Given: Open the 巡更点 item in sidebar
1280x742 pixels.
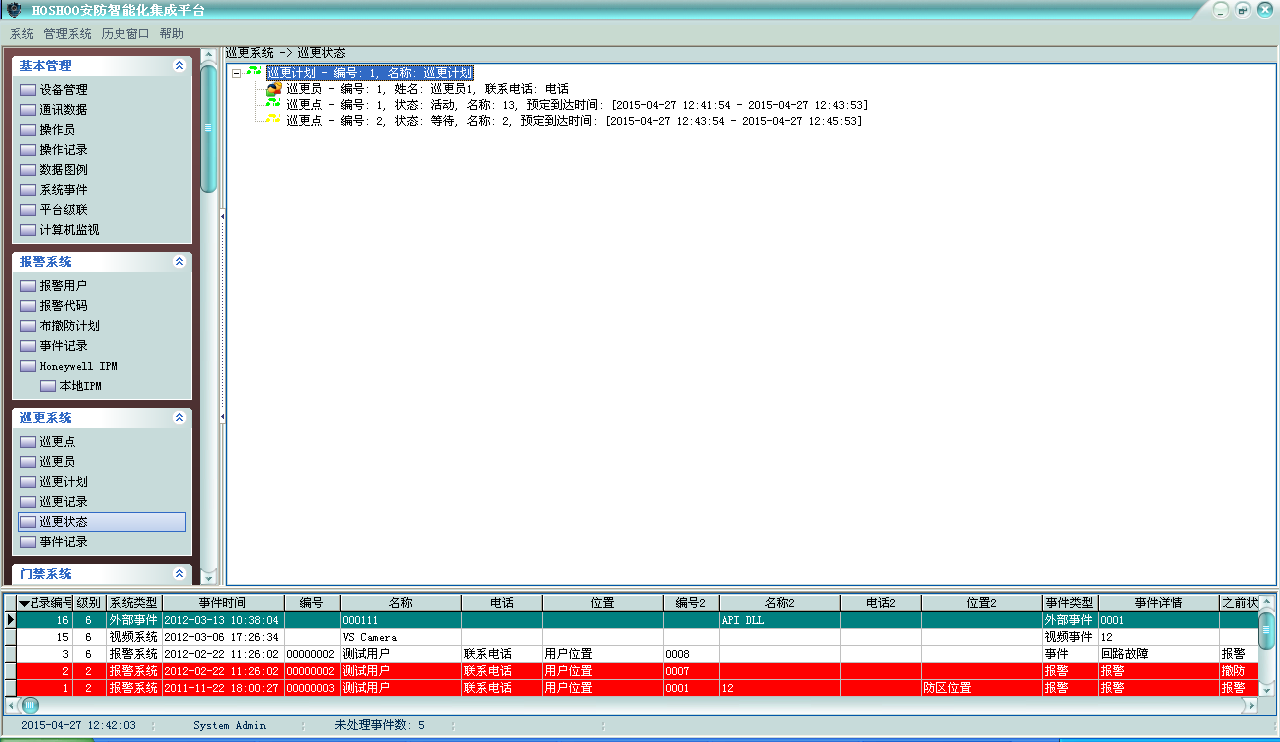Looking at the screenshot, I should [57, 442].
